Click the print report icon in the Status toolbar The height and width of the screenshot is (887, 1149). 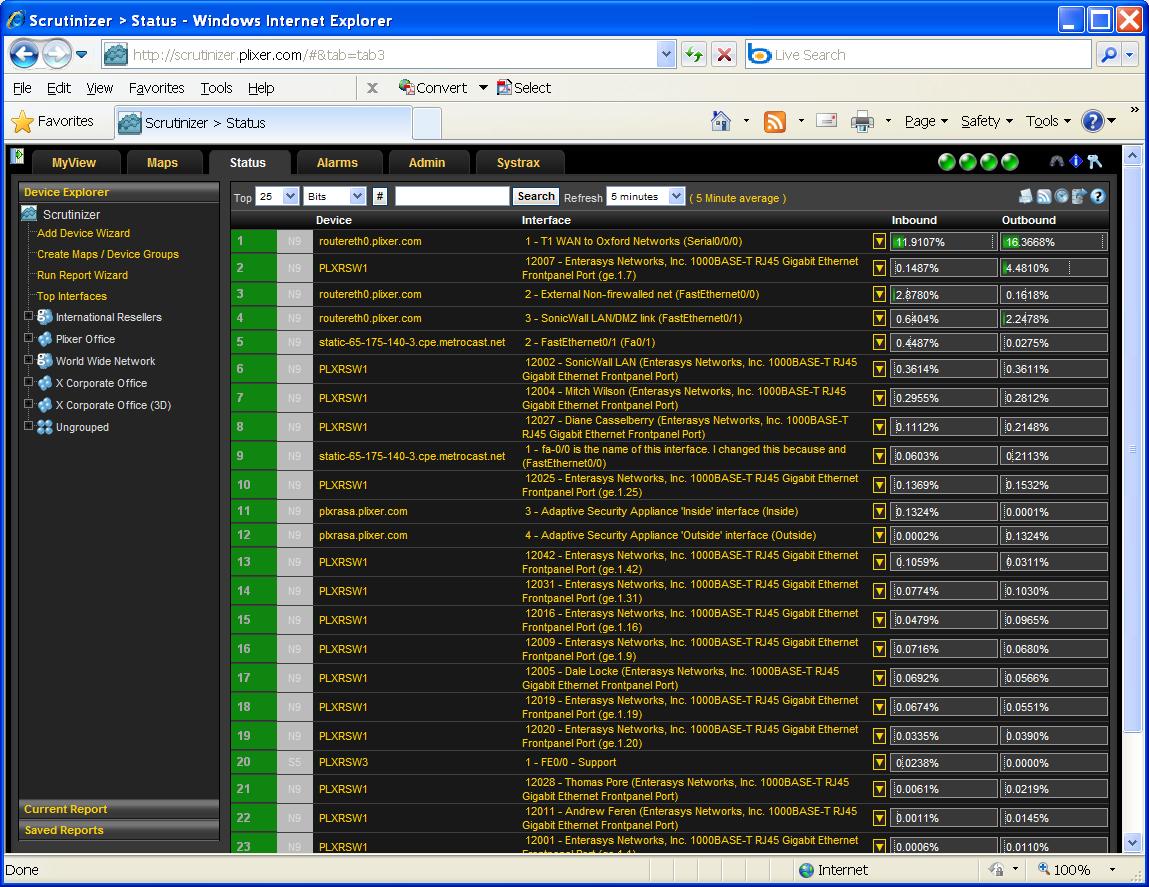pyautogui.click(x=1026, y=196)
